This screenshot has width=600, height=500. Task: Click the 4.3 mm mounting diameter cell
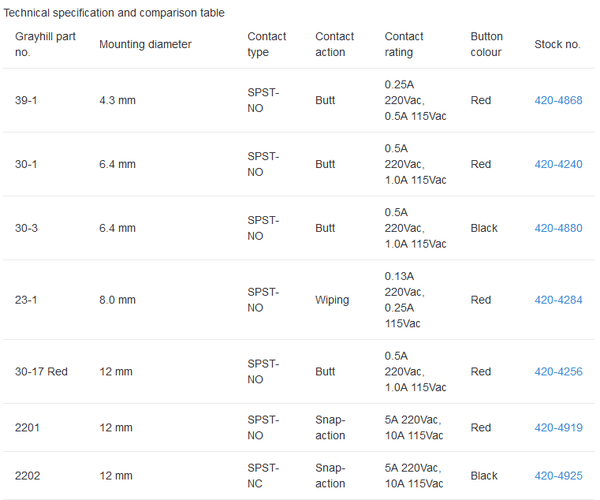coord(117,101)
